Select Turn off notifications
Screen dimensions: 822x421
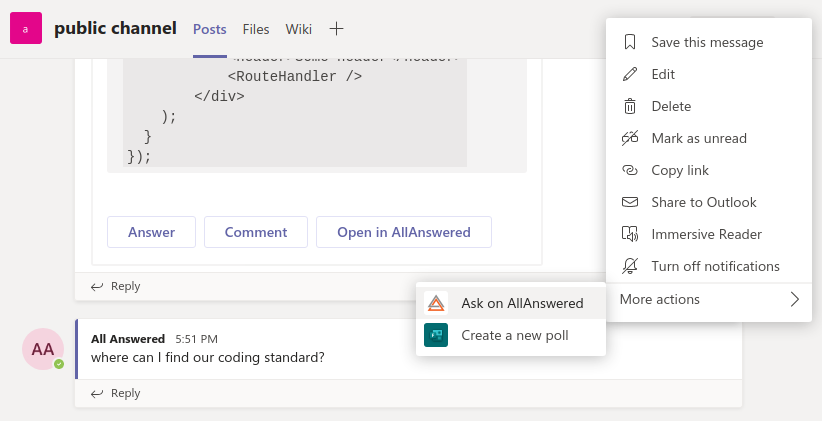(x=709, y=266)
